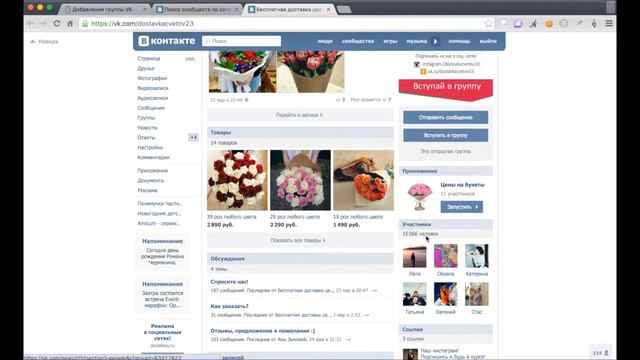Click orange extension icon in toolbar
This screenshot has height=360, width=640.
tap(549, 24)
